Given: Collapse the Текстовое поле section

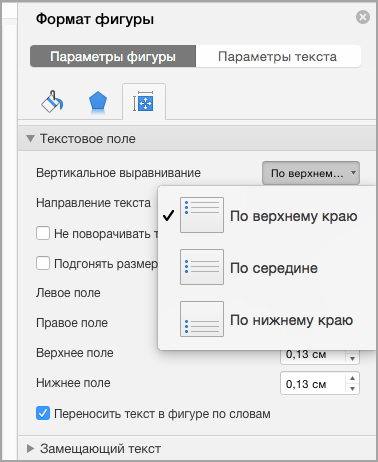Looking at the screenshot, I should [x=31, y=139].
